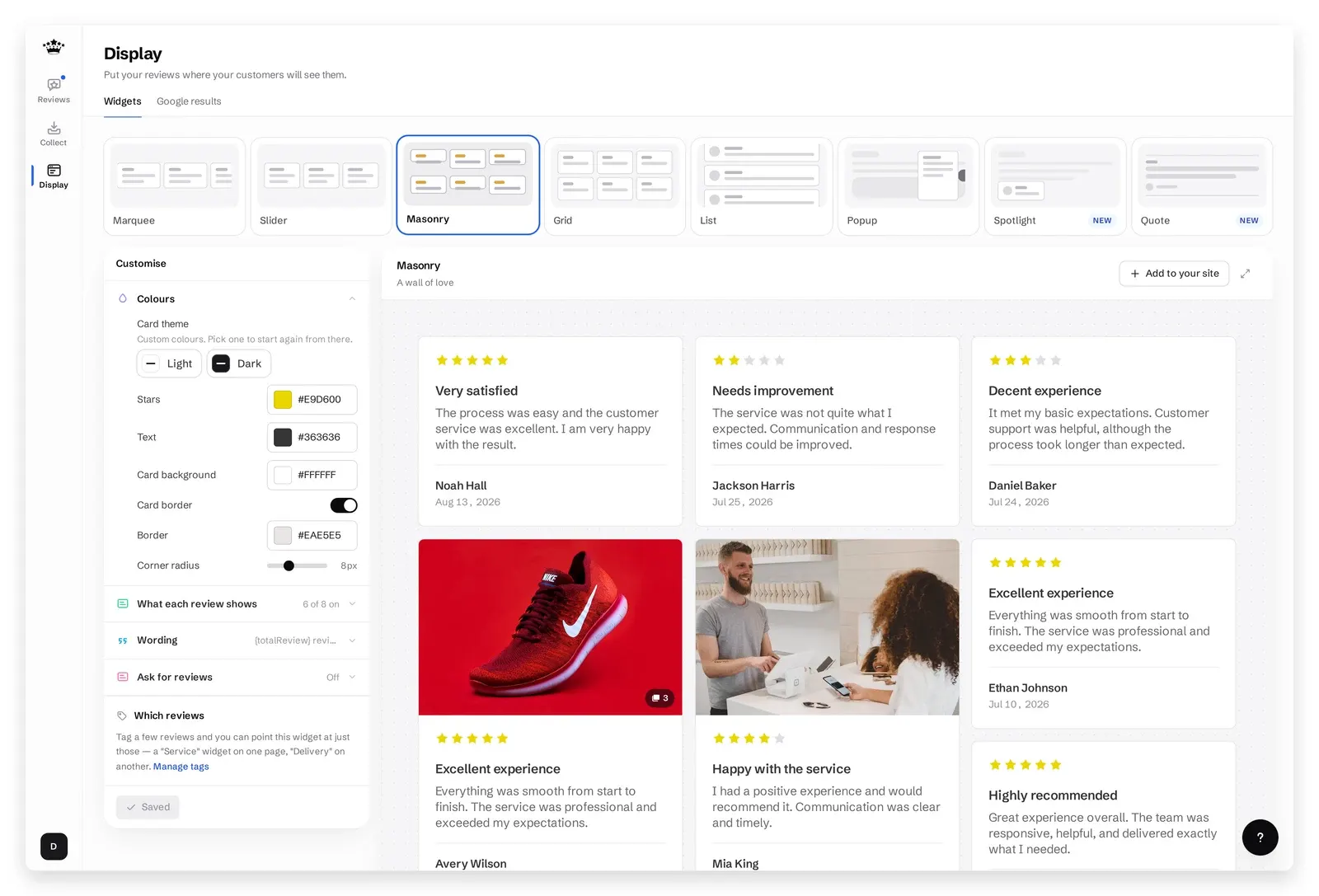Open Reviews in the sidebar

tap(54, 90)
